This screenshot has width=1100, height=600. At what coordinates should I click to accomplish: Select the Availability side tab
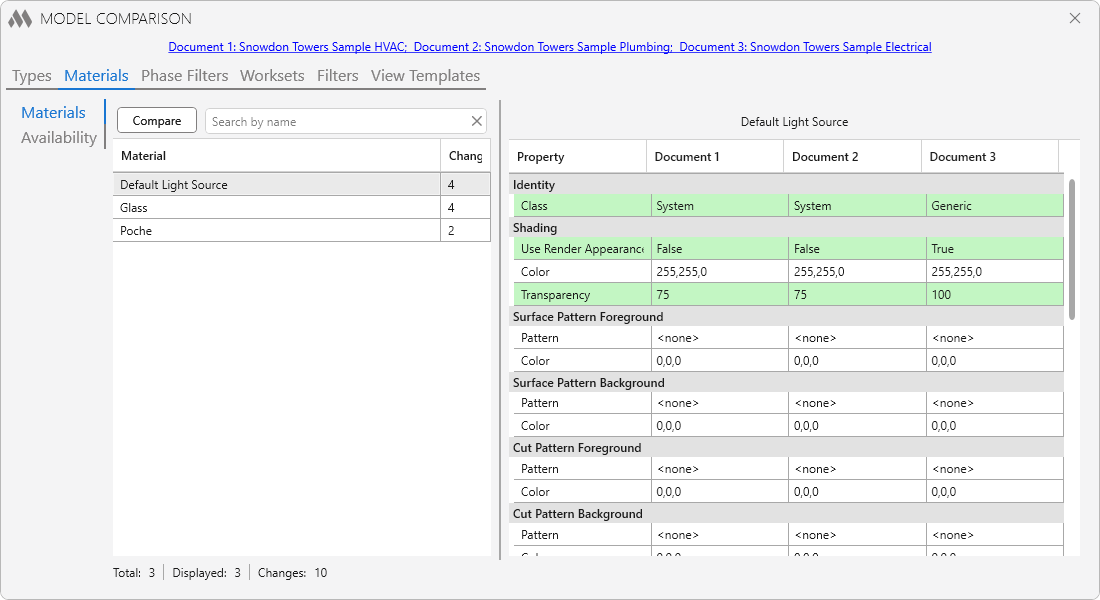[x=59, y=138]
